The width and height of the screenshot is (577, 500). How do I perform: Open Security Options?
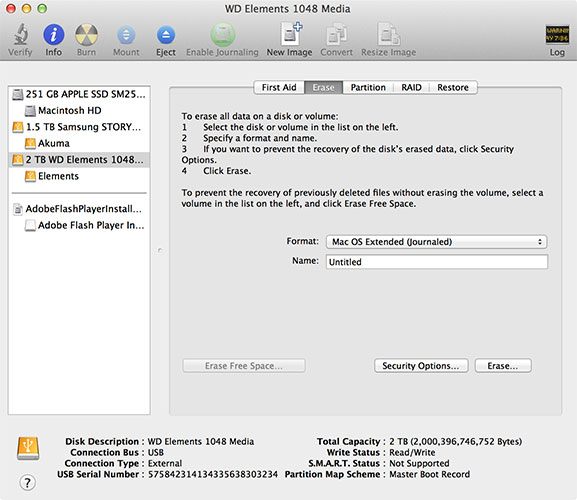click(421, 366)
